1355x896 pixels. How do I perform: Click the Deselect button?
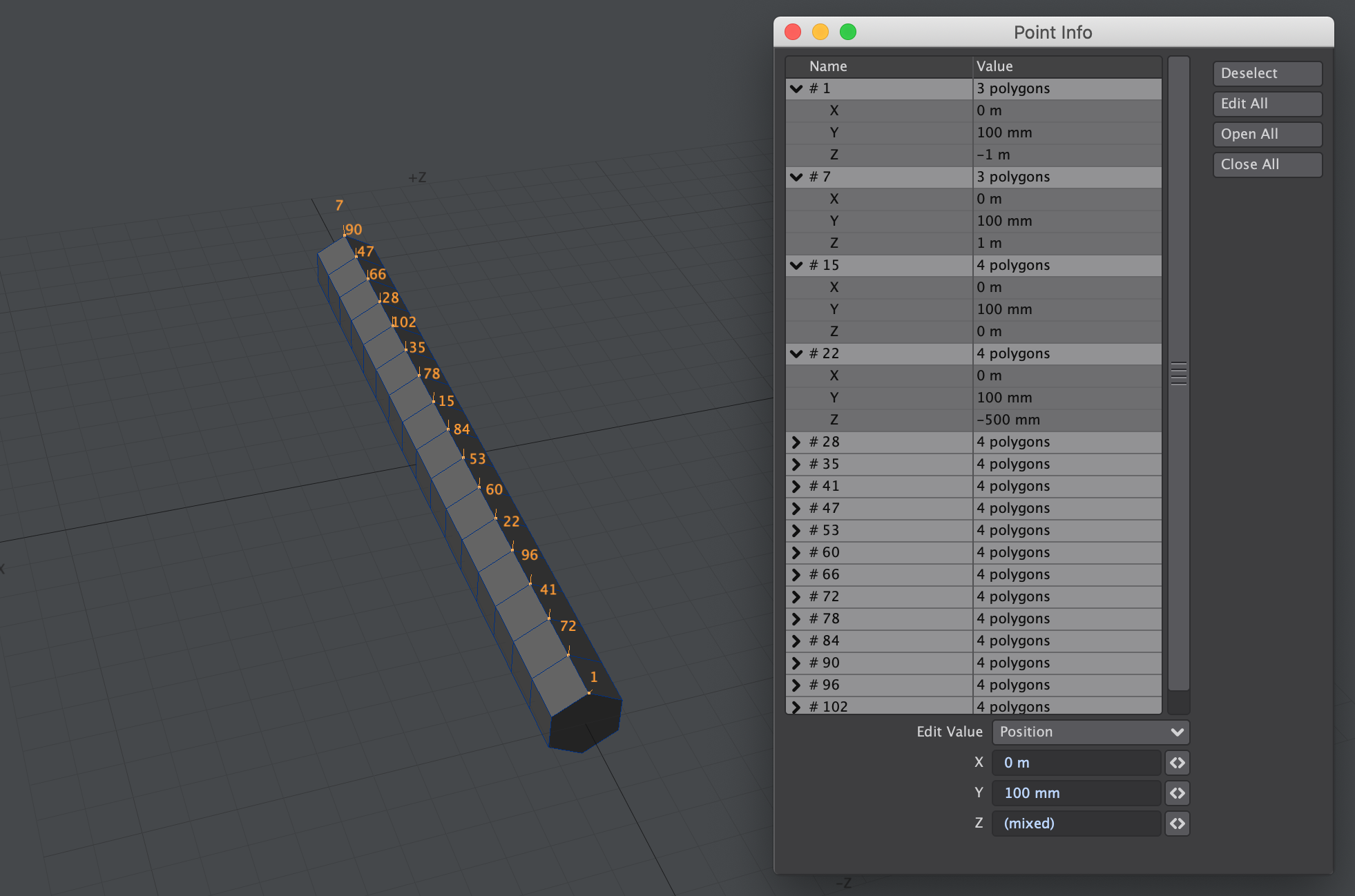[x=1267, y=73]
